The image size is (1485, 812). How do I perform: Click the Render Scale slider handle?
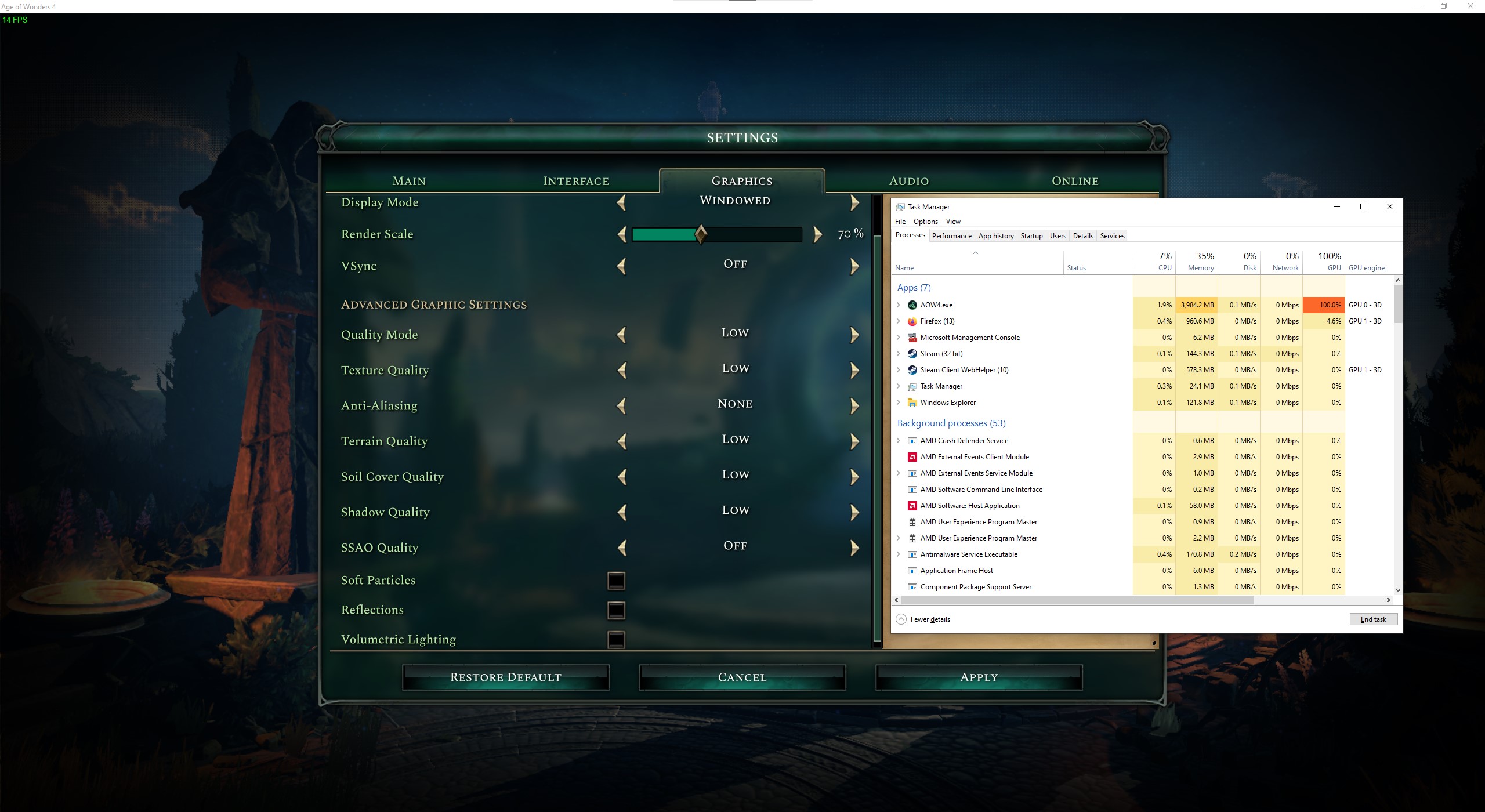pyautogui.click(x=701, y=234)
